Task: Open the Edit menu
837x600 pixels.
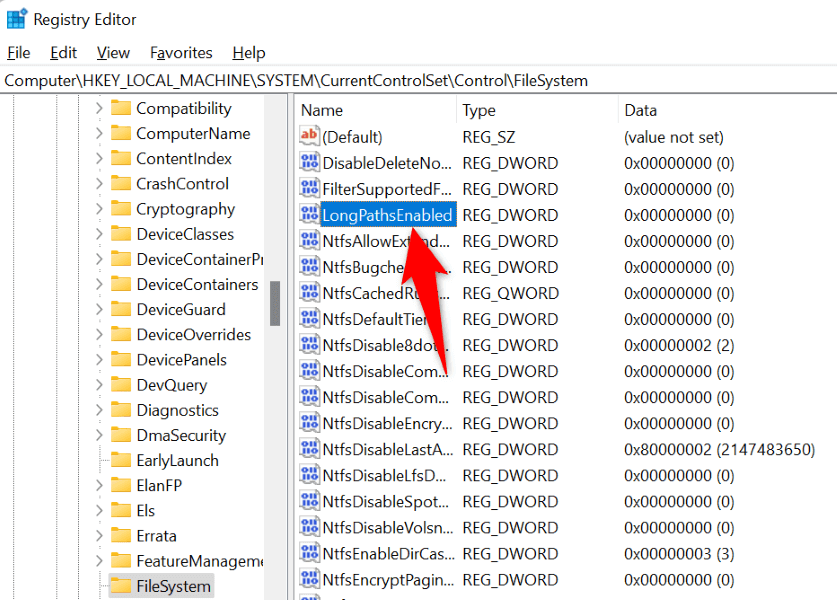Action: (x=64, y=53)
